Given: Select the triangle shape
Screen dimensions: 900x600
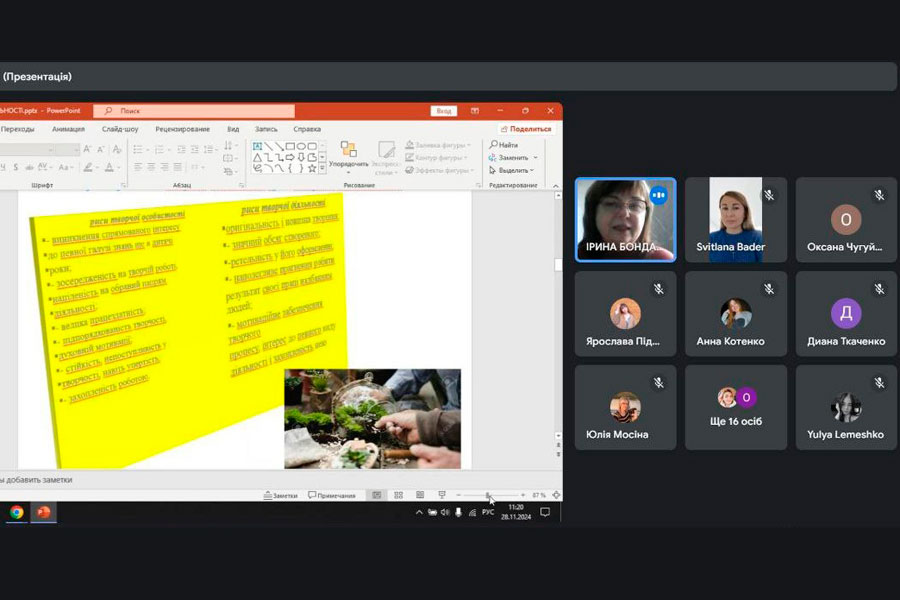Looking at the screenshot, I should coord(258,157).
